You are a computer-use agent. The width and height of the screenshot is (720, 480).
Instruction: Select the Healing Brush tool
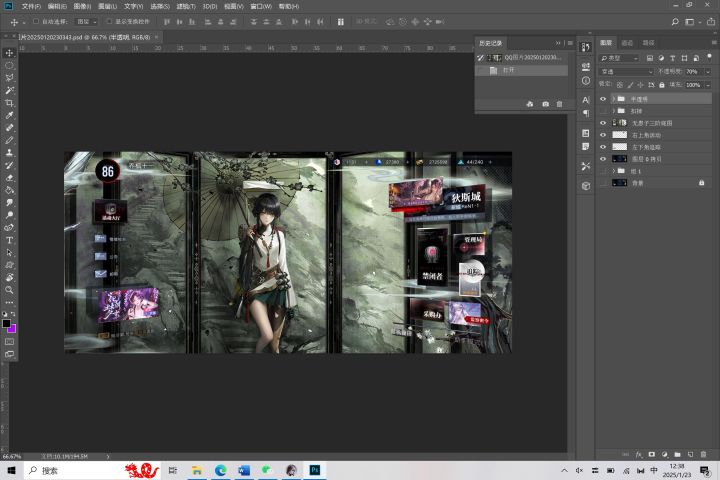point(9,128)
